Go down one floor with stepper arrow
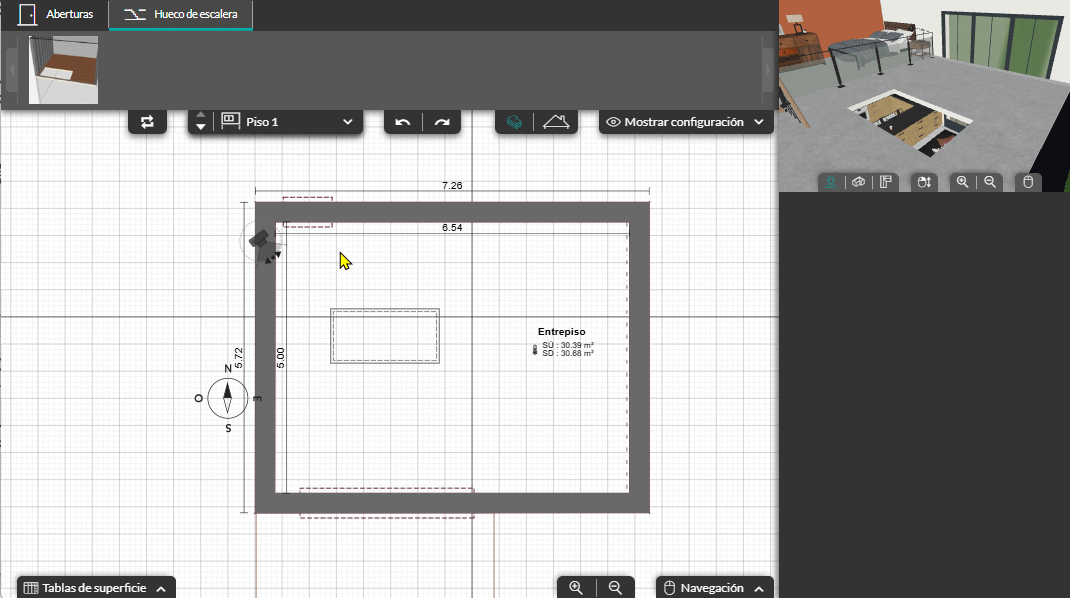This screenshot has height=598, width=1070. coord(201,126)
